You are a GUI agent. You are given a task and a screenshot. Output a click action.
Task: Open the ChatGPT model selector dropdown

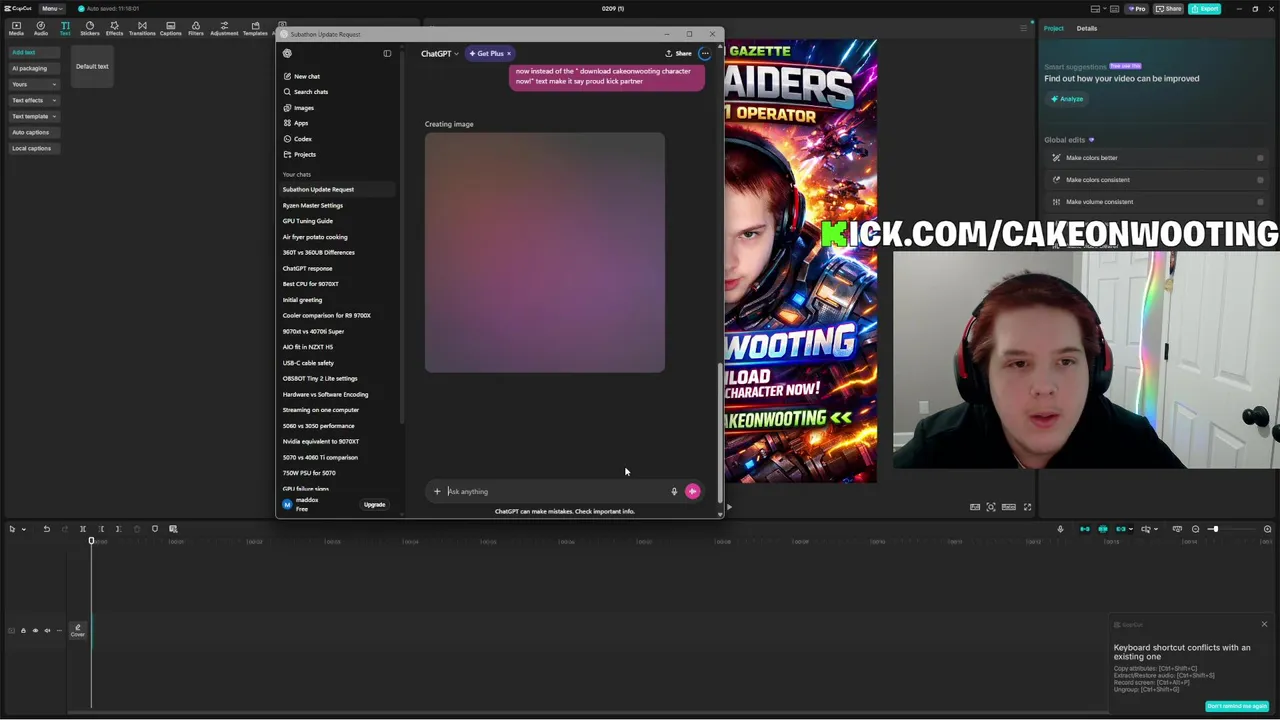(x=440, y=54)
